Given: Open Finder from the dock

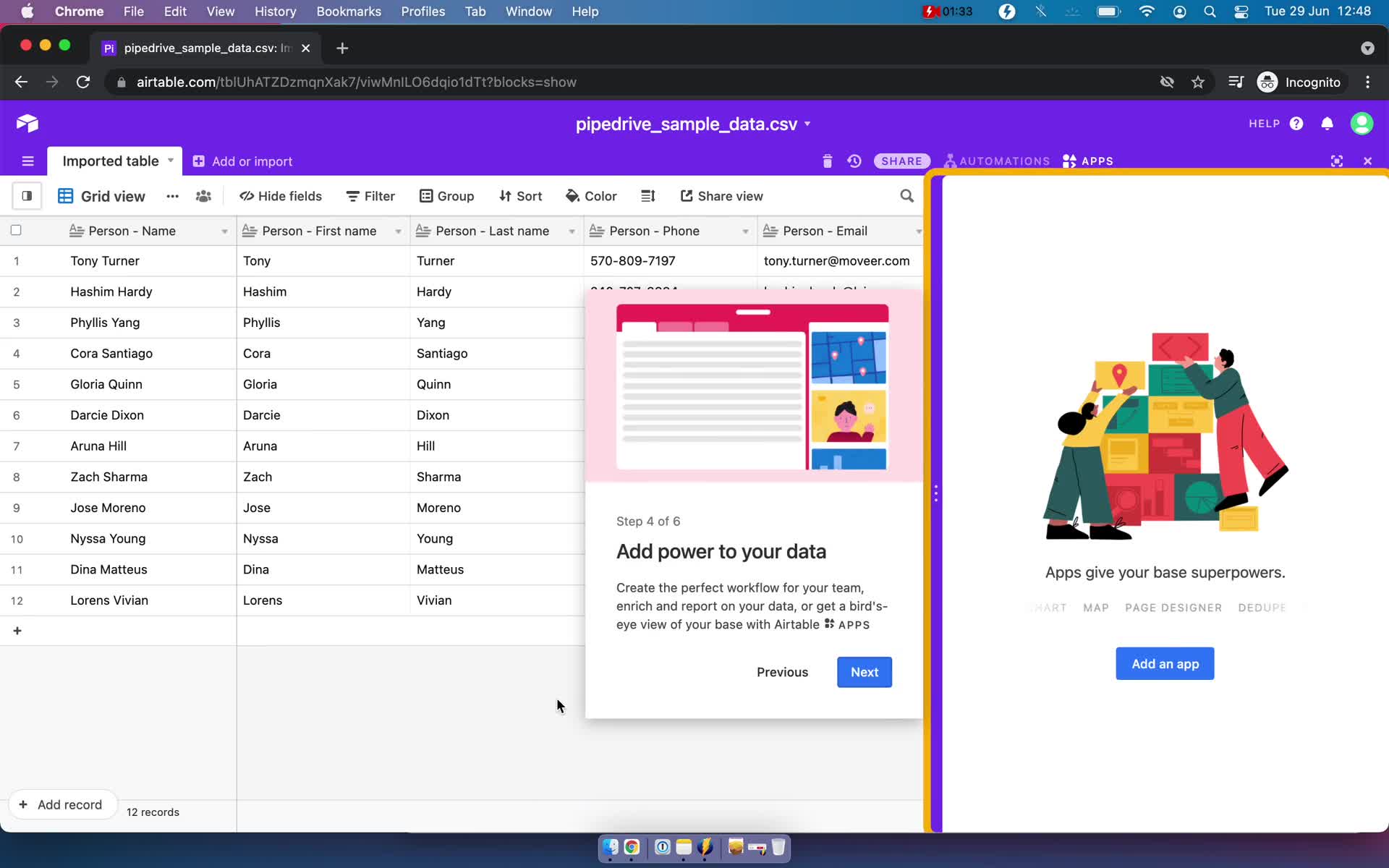Looking at the screenshot, I should tap(610, 847).
